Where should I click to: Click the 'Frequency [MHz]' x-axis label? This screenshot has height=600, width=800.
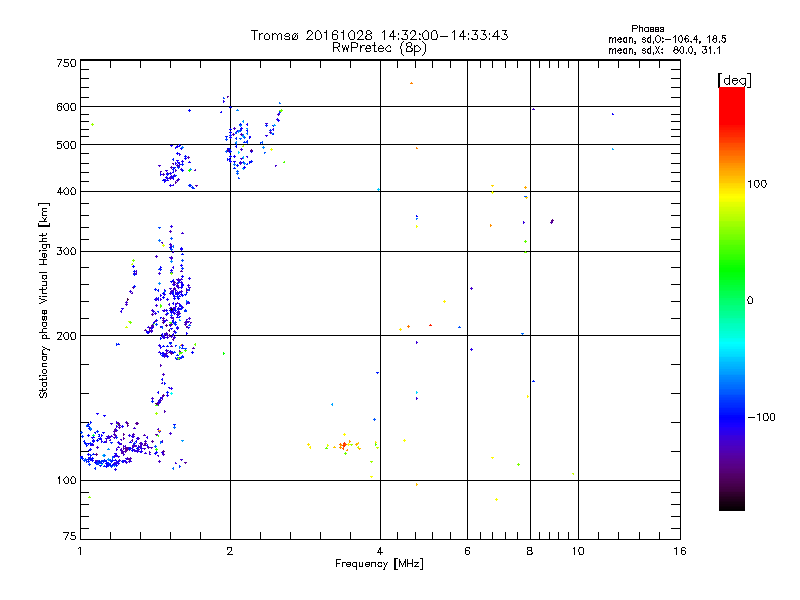pos(379,564)
